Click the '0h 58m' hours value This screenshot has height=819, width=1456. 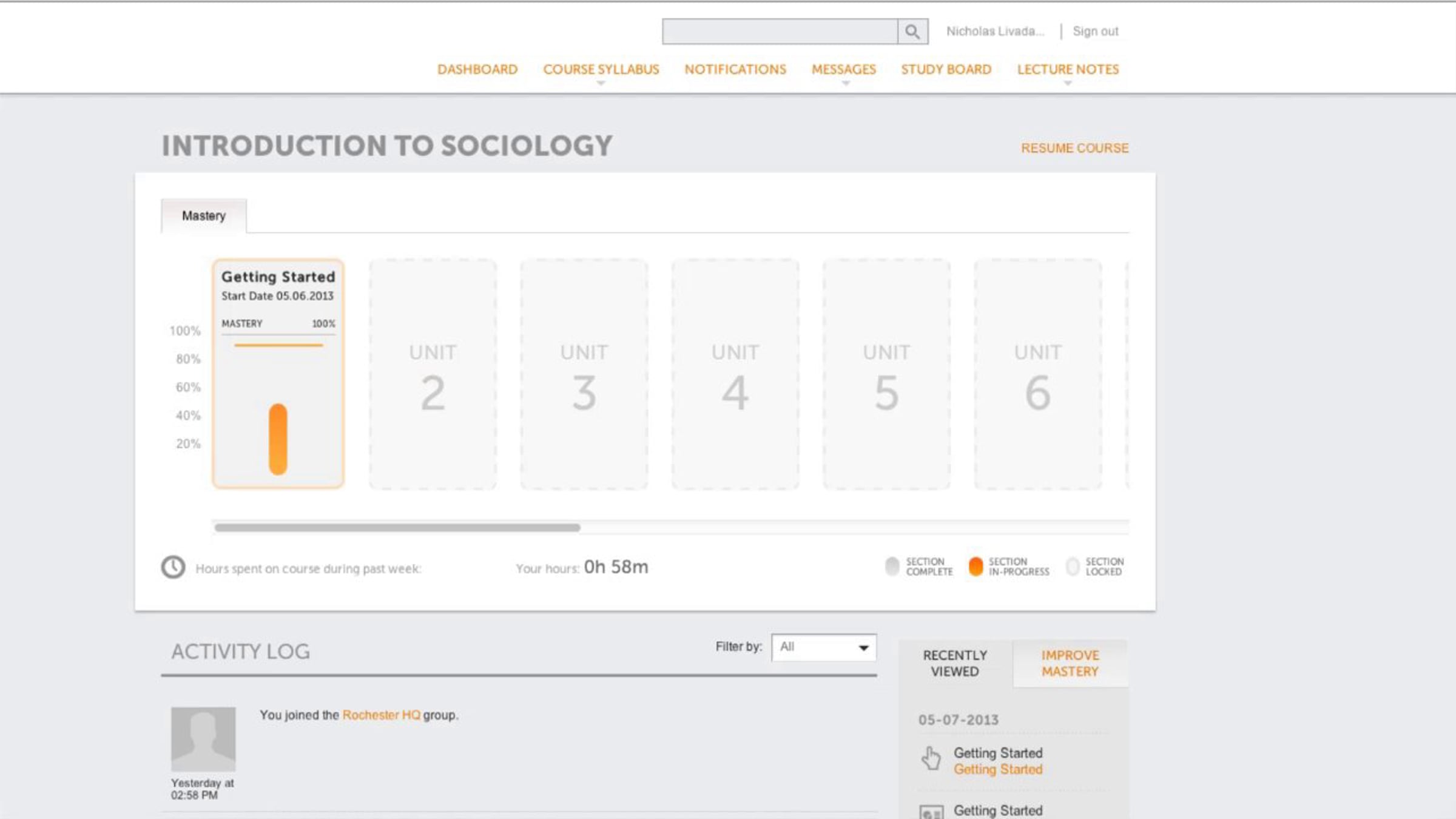[x=616, y=567]
